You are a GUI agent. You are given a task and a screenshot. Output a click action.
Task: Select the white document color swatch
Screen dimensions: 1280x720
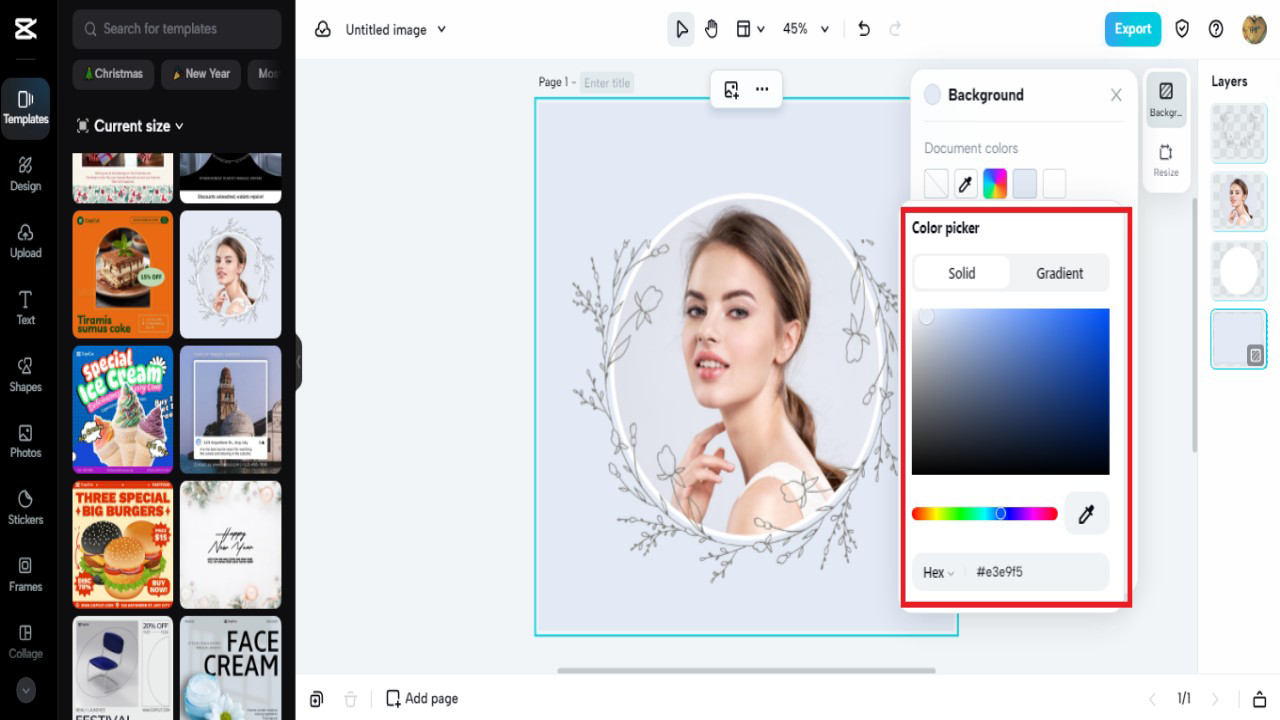(1054, 184)
